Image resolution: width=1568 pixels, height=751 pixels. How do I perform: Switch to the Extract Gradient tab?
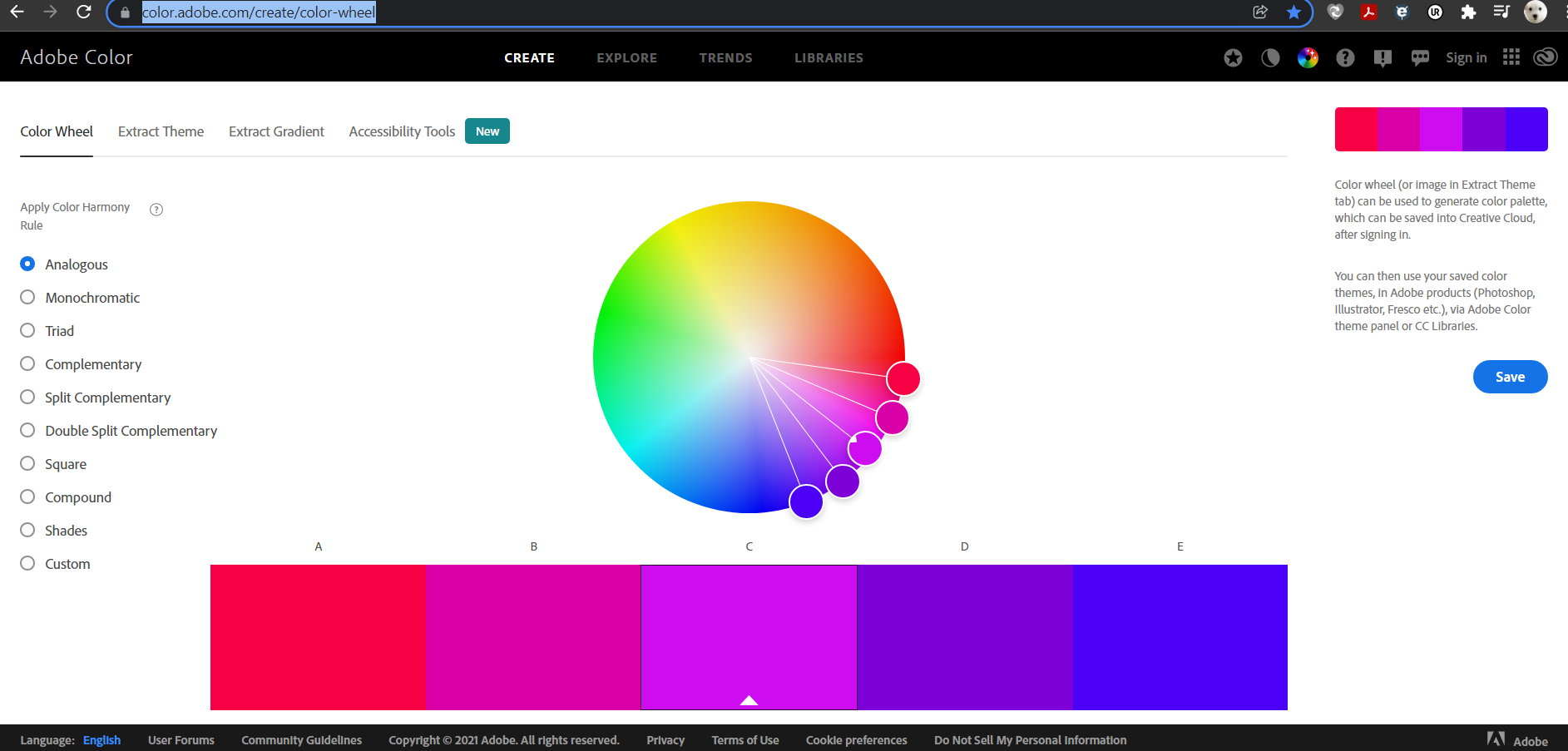pyautogui.click(x=276, y=131)
